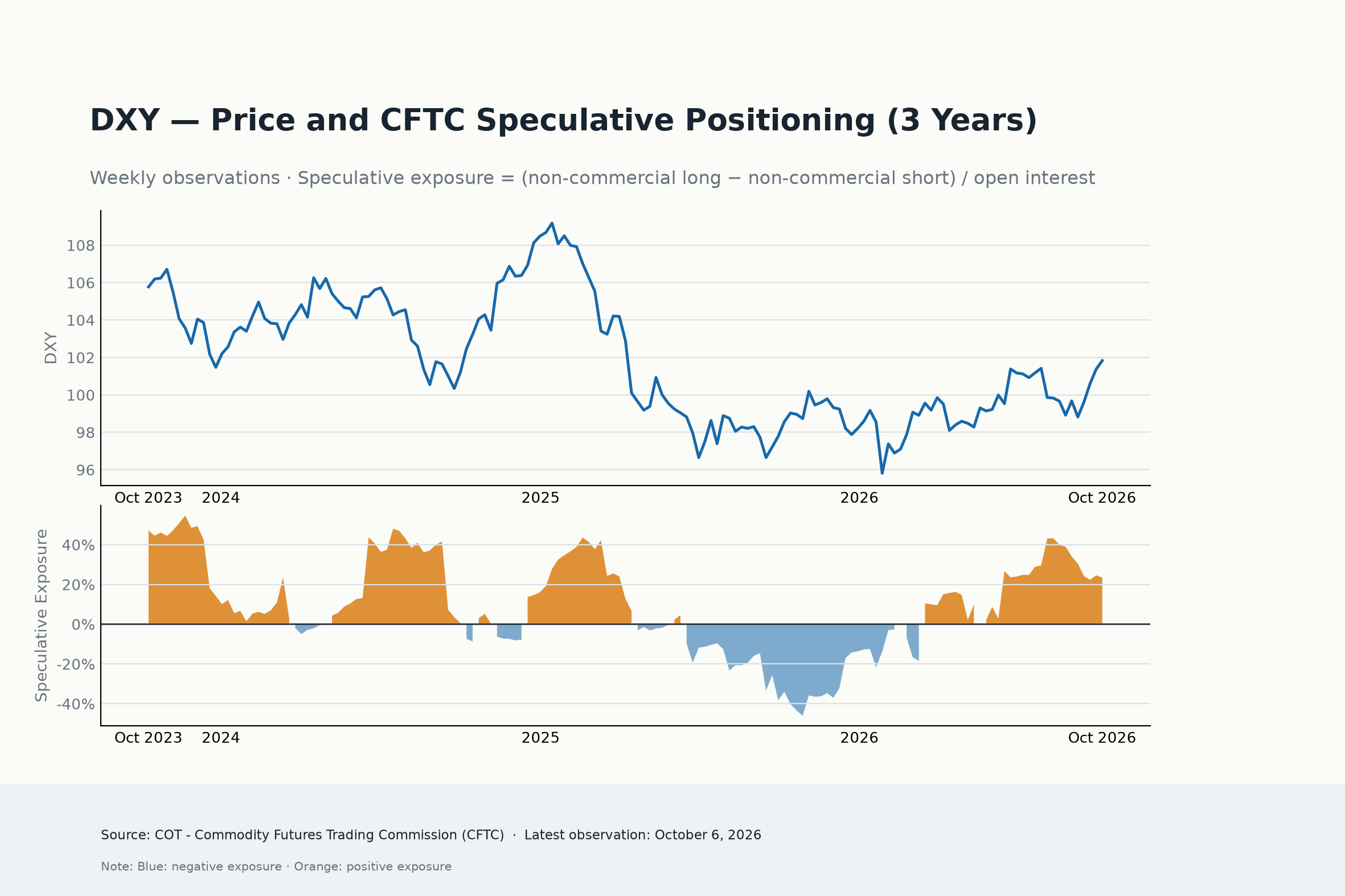Click the DXY price peak above 108

pyautogui.click(x=552, y=223)
